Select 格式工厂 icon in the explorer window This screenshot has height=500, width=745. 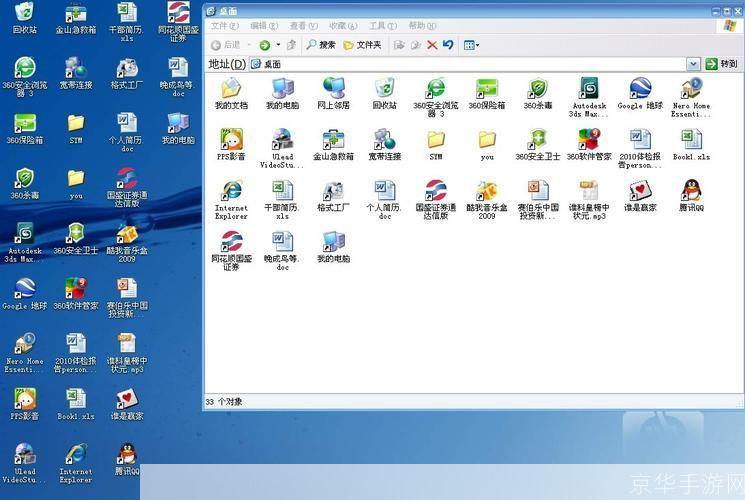click(x=333, y=190)
